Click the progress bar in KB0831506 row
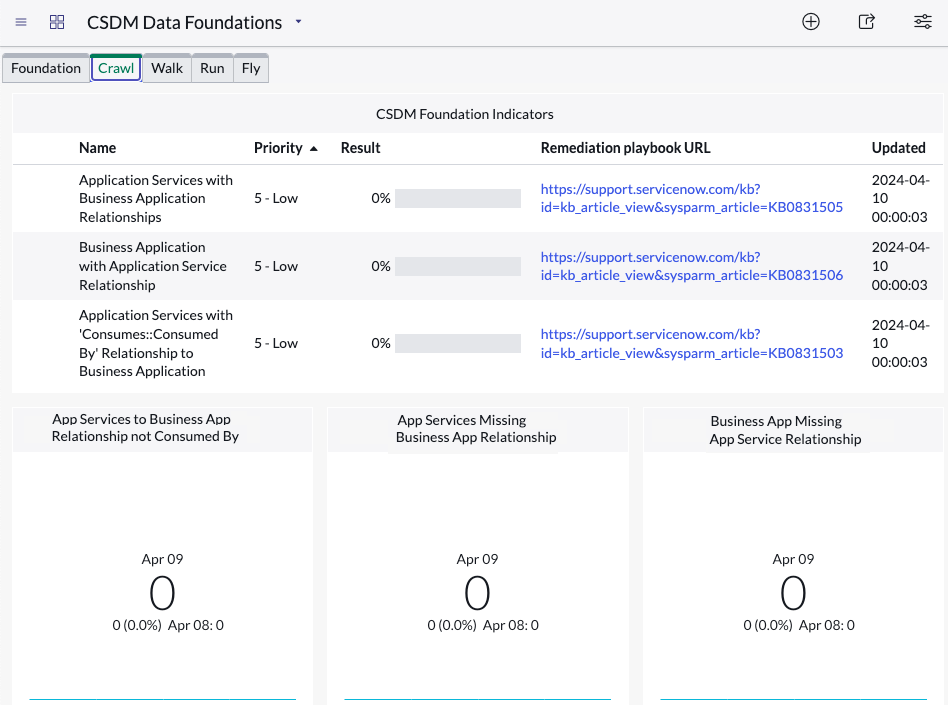948x705 pixels. point(458,267)
